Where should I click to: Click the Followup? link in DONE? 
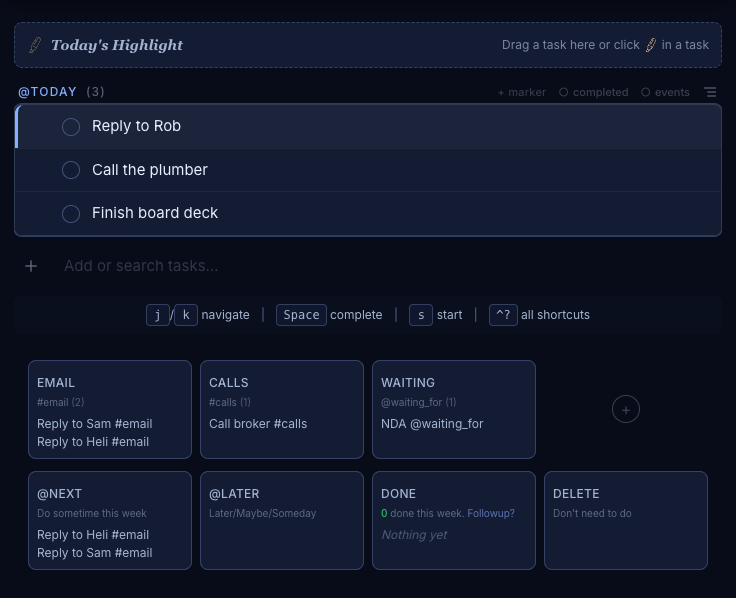pyautogui.click(x=491, y=514)
